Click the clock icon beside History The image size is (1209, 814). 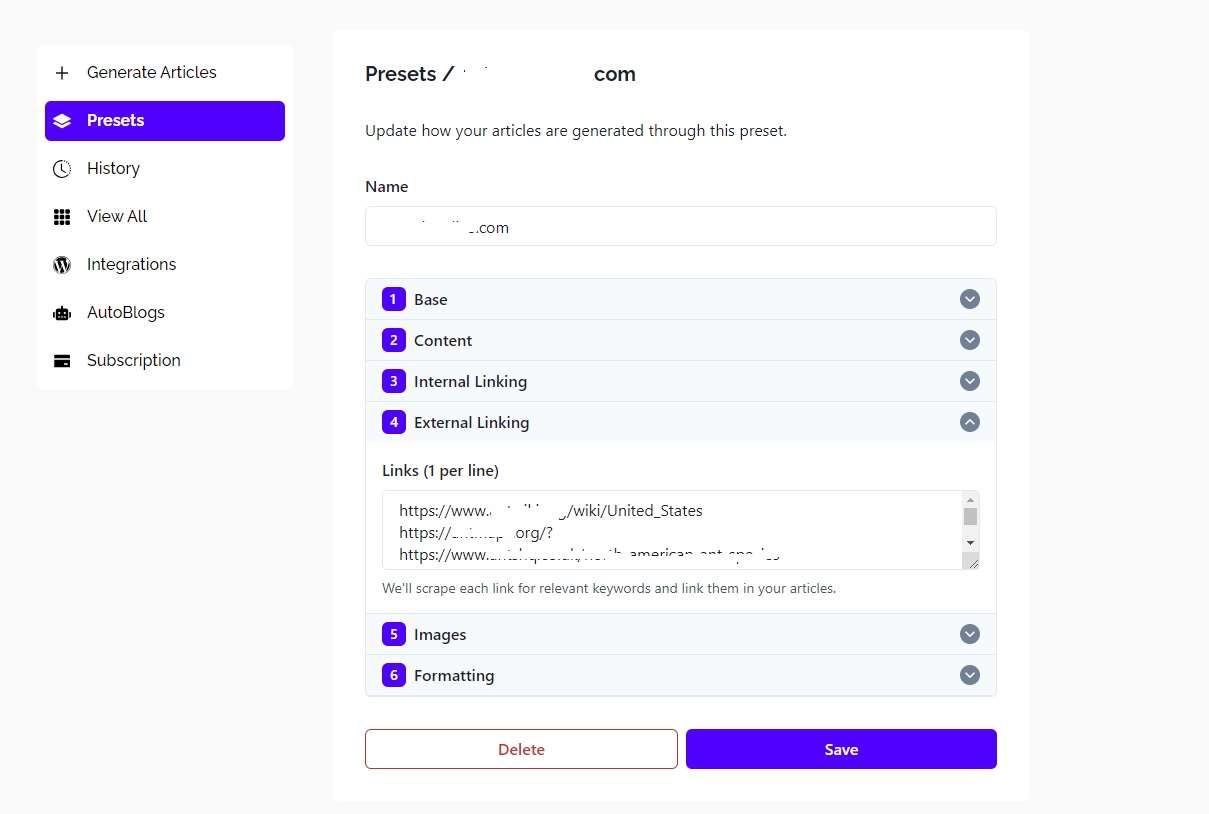[62, 169]
